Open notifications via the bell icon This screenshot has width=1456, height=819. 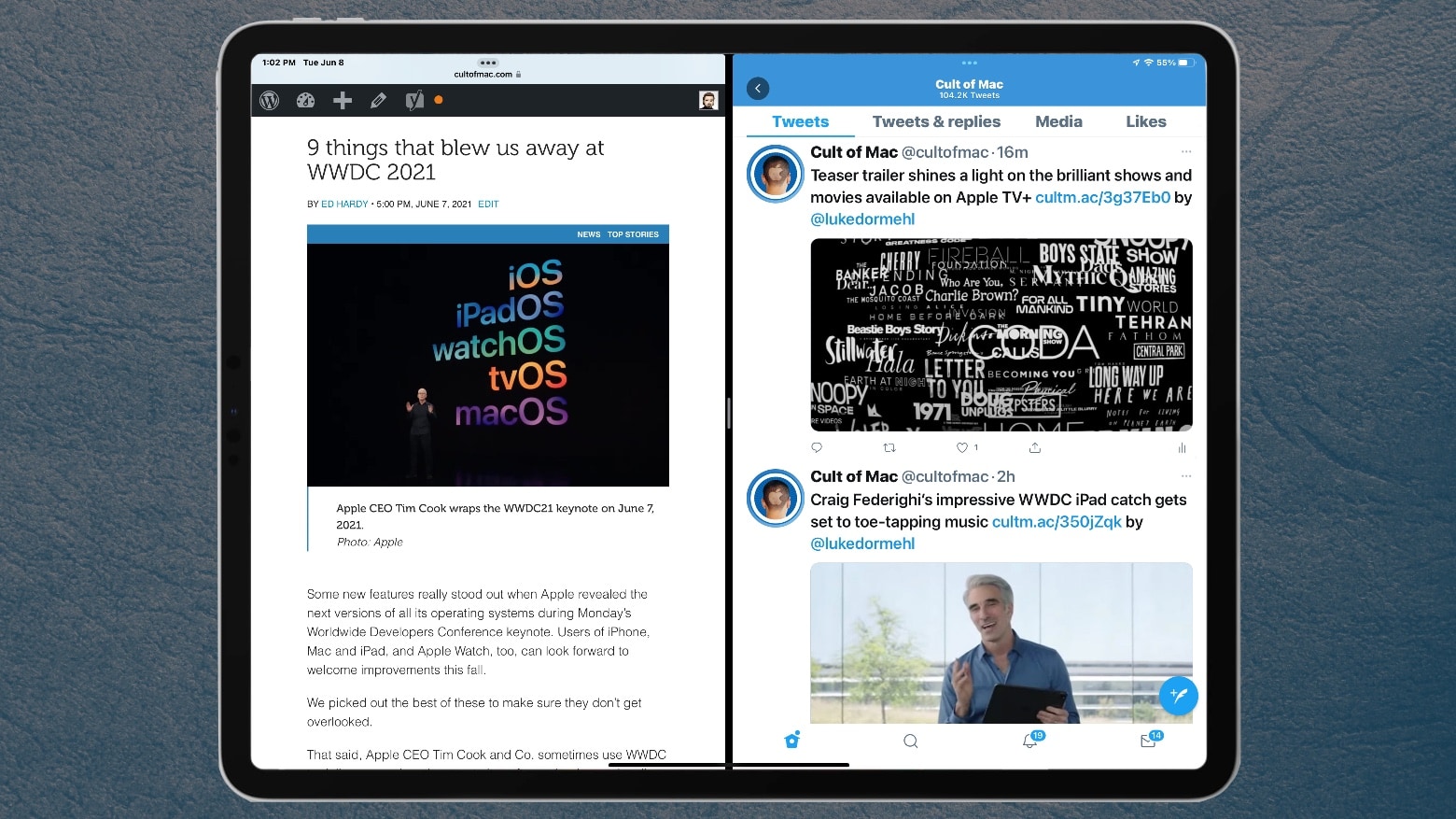tap(1029, 740)
